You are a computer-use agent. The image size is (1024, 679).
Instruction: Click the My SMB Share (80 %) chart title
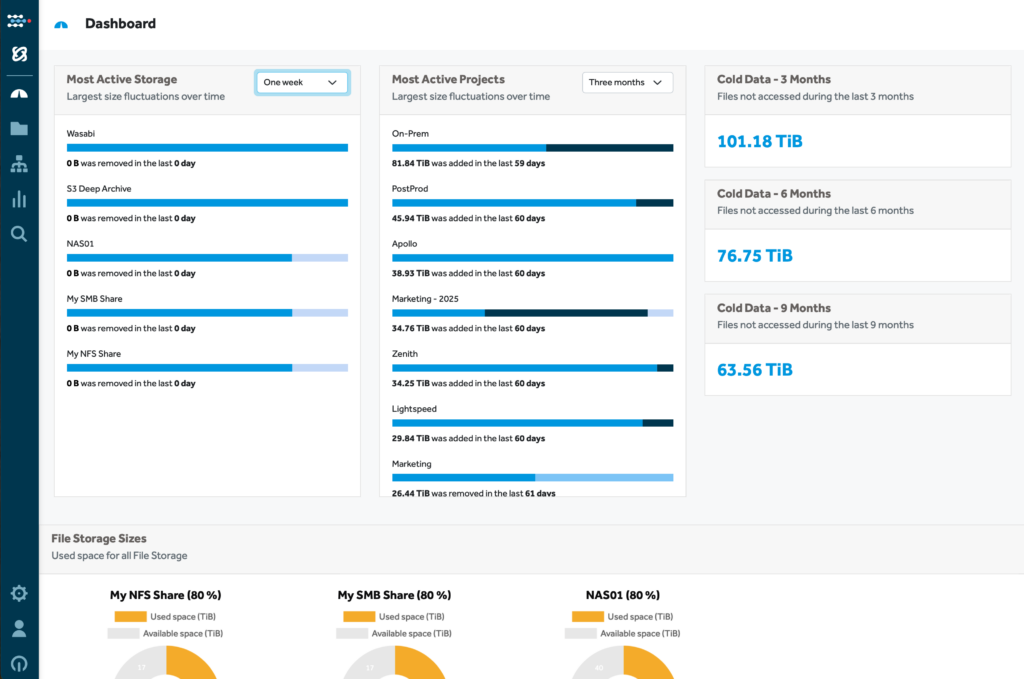(x=394, y=595)
